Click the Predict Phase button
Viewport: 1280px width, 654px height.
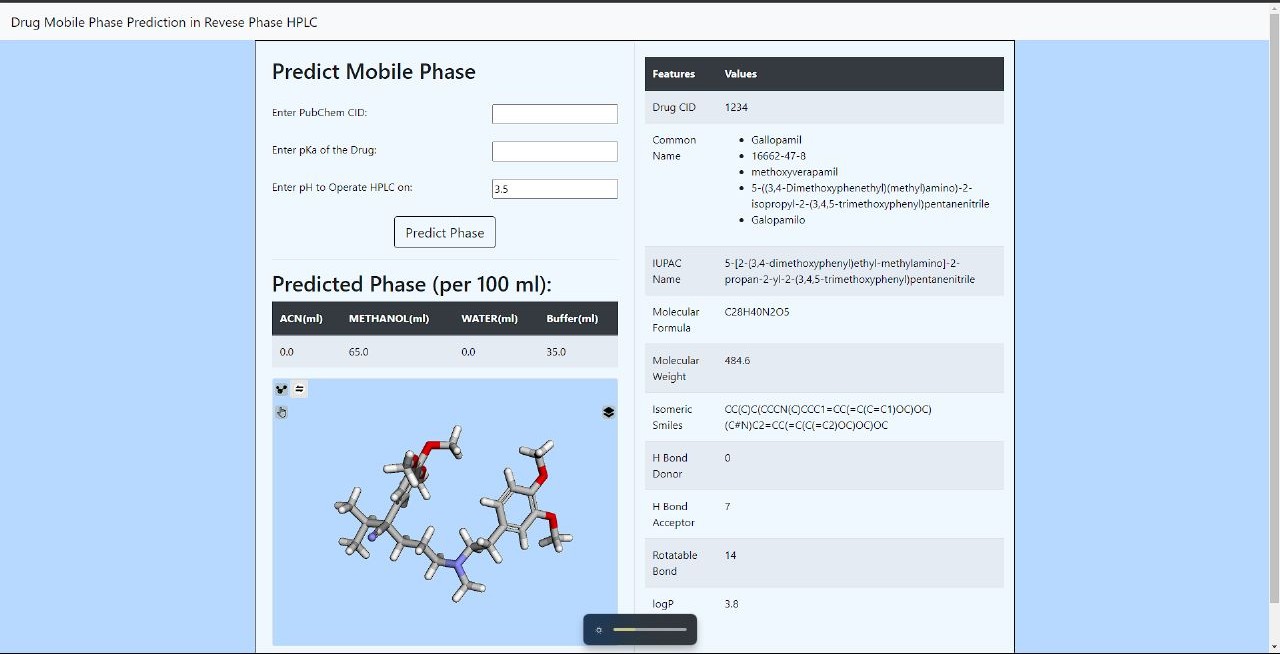click(x=445, y=232)
